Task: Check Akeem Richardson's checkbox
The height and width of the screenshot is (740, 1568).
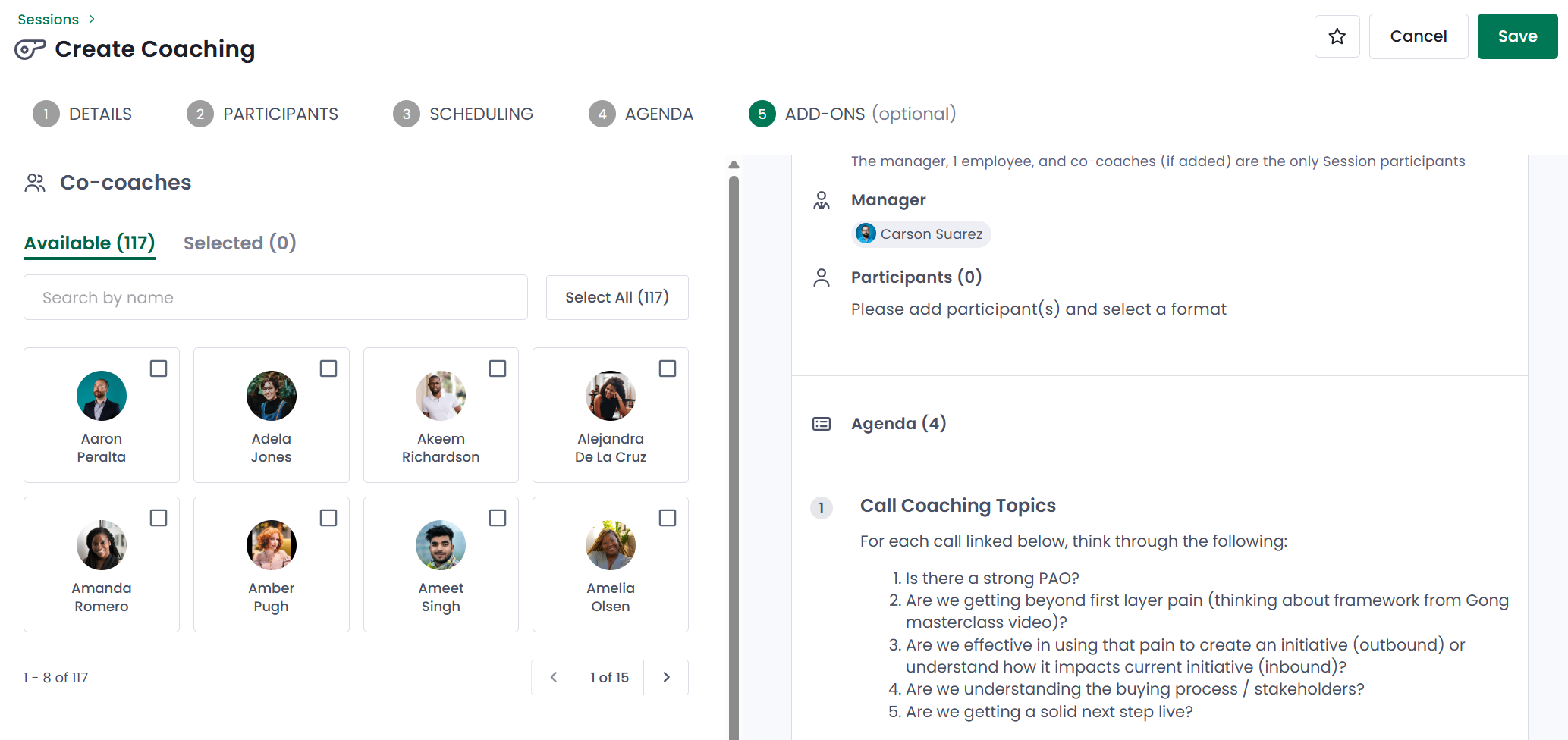Action: (x=498, y=368)
